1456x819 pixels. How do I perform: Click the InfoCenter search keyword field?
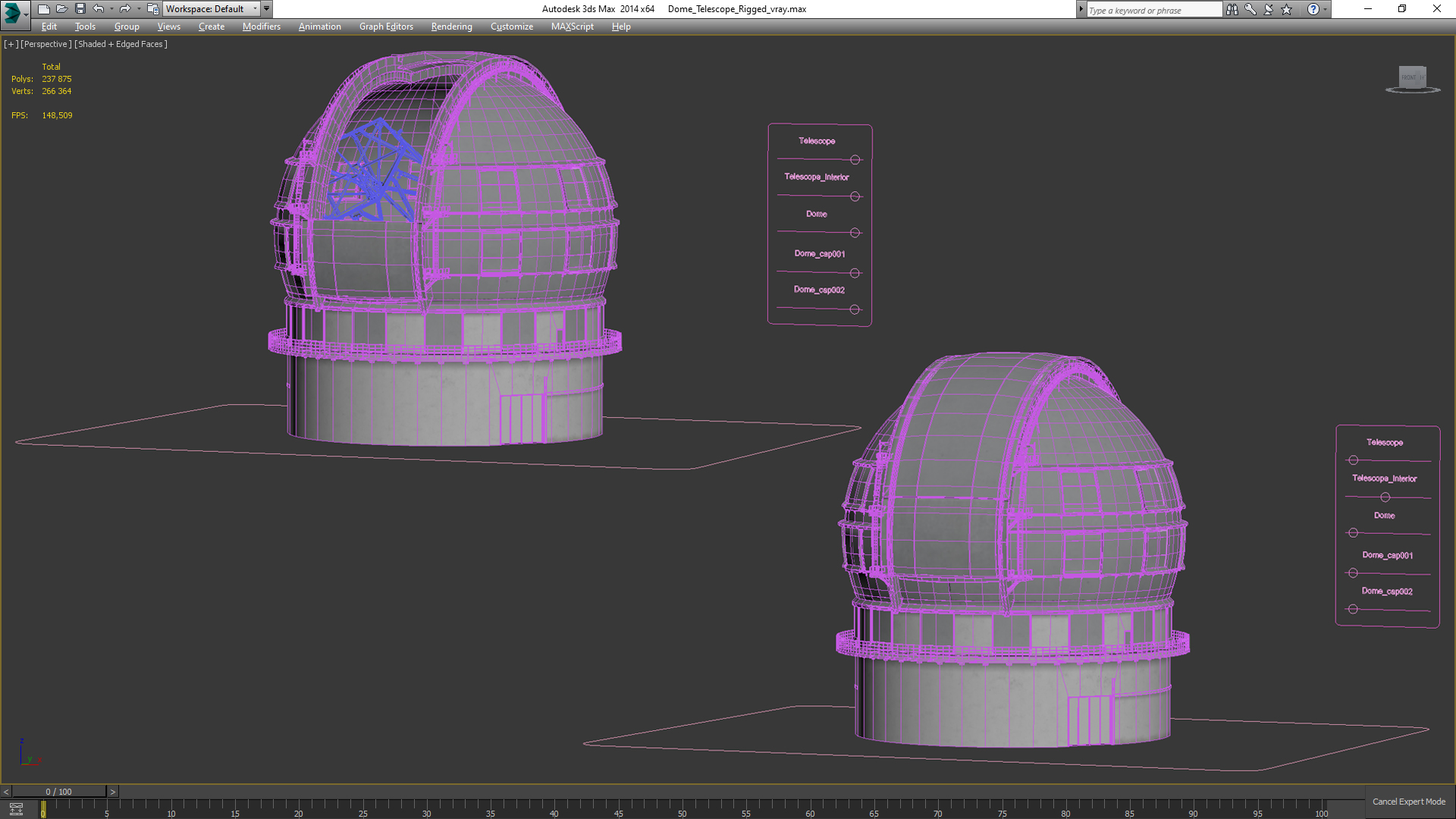1153,10
